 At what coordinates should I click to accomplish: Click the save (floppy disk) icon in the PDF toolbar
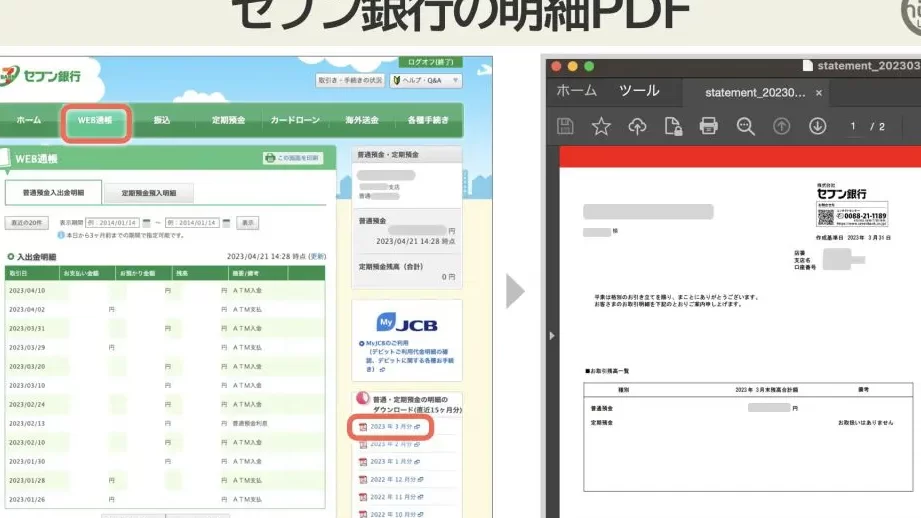(x=565, y=126)
